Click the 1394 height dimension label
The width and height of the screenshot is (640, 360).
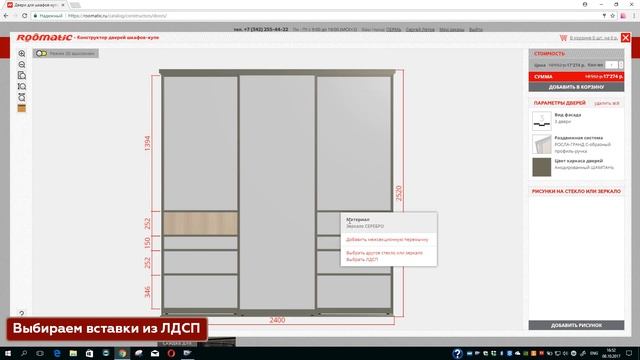[147, 143]
